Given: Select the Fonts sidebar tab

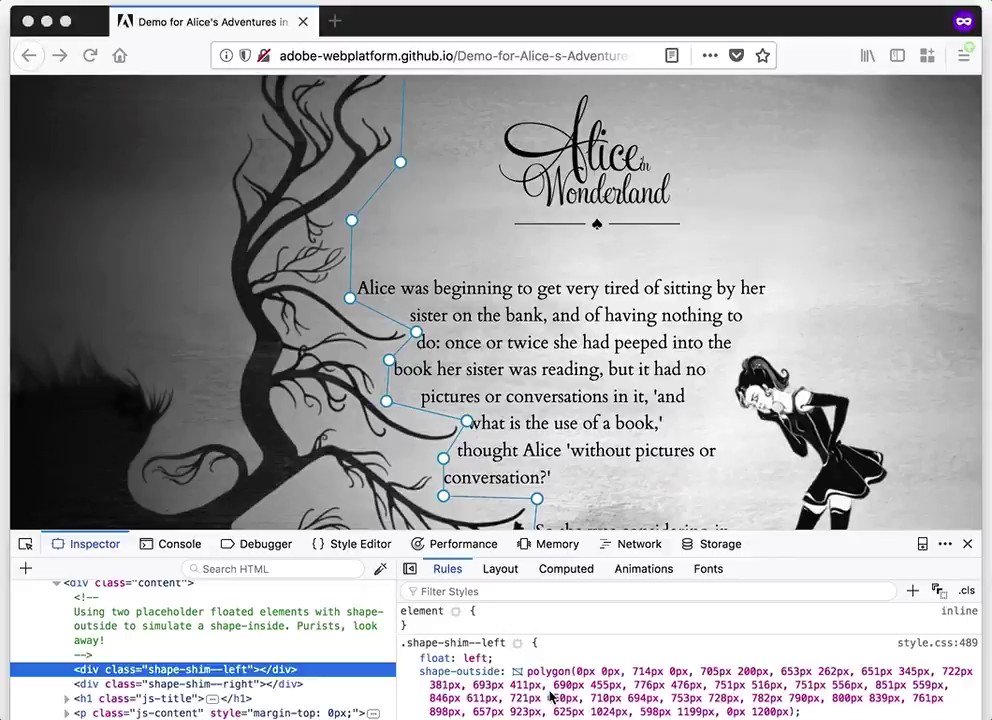Looking at the screenshot, I should (708, 569).
